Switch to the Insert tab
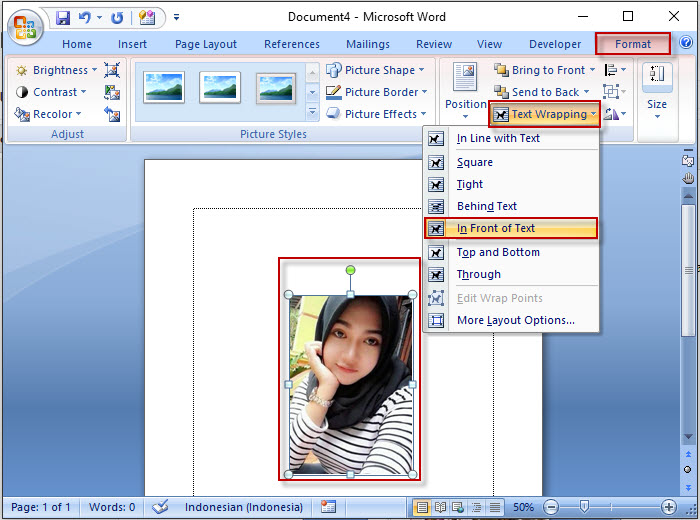The image size is (700, 520). coord(132,44)
